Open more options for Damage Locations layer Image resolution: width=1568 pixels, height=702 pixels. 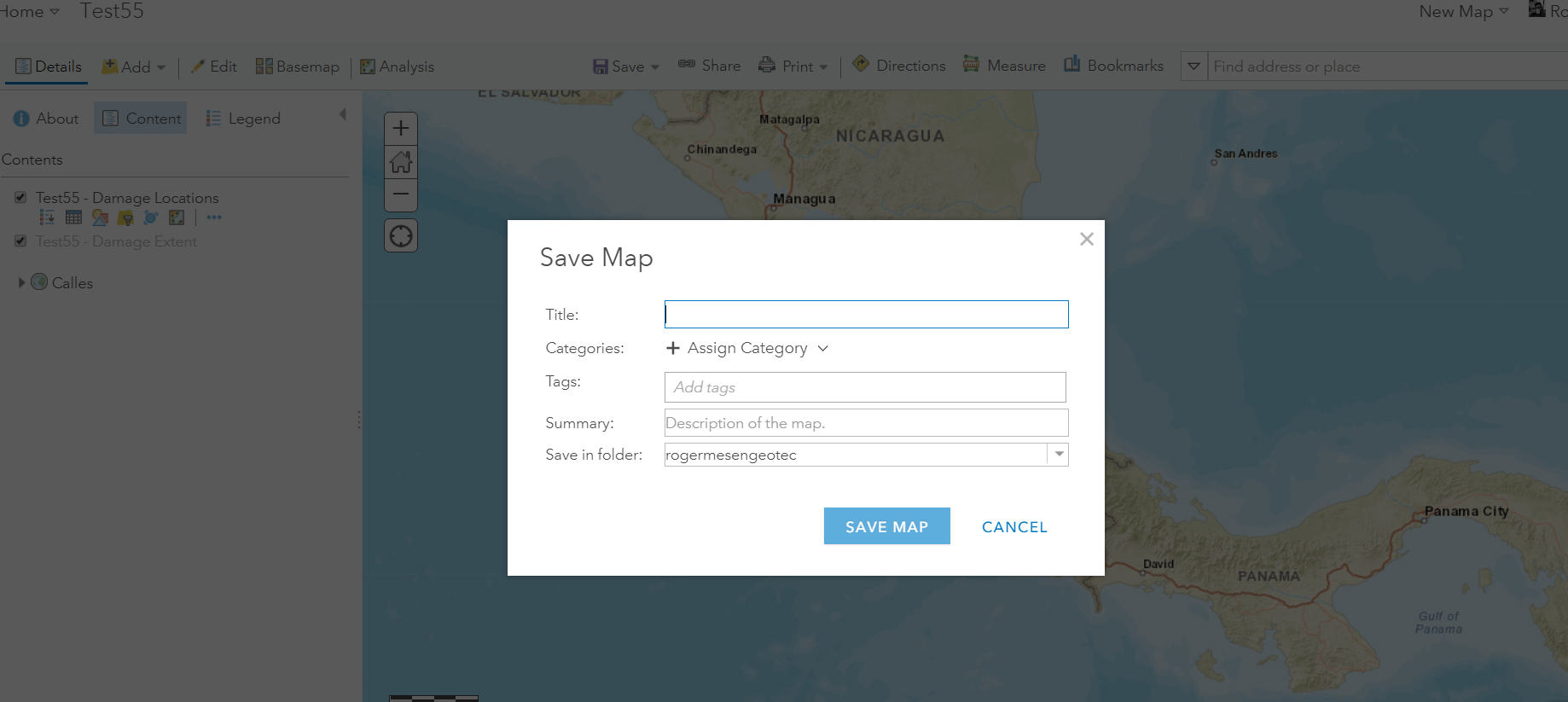pos(214,218)
